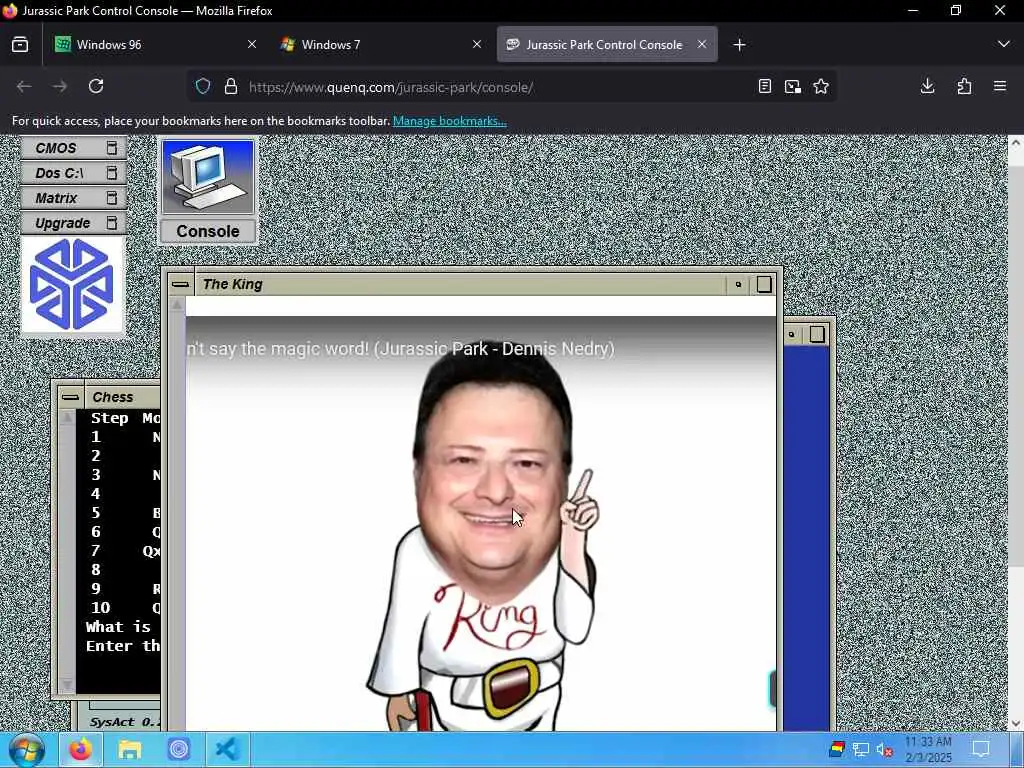Click the muted volume tray icon
The width and height of the screenshot is (1024, 768).
point(885,750)
